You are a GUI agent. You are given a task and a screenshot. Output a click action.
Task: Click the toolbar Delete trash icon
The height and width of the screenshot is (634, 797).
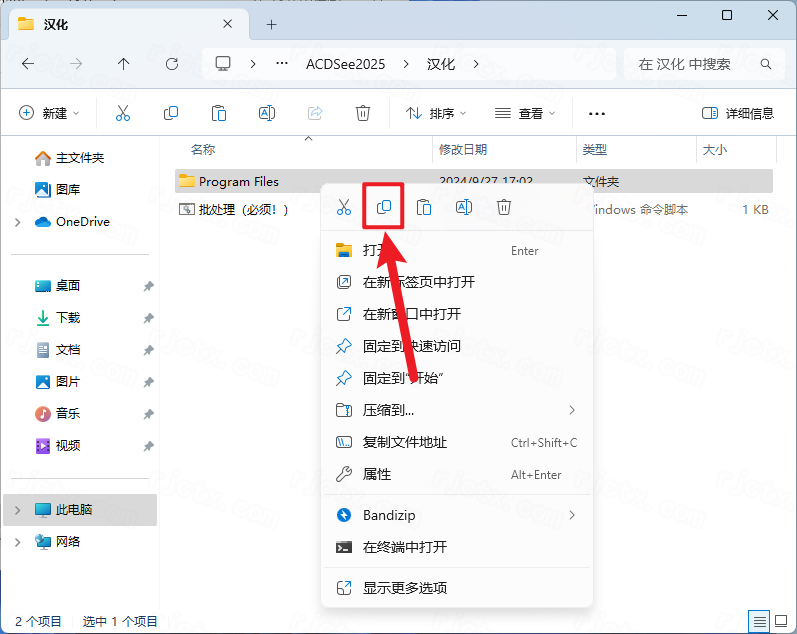(363, 113)
